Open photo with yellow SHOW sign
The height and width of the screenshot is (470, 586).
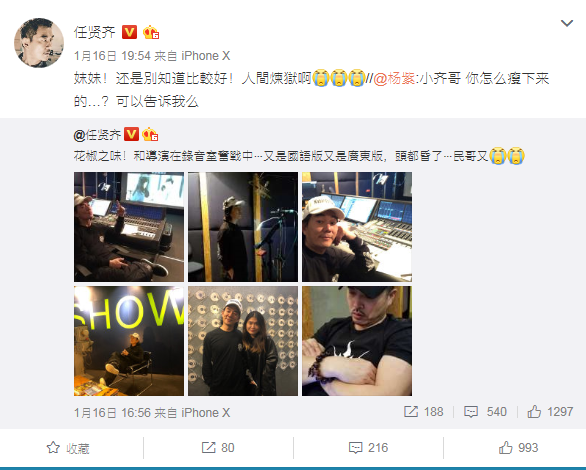click(x=129, y=341)
